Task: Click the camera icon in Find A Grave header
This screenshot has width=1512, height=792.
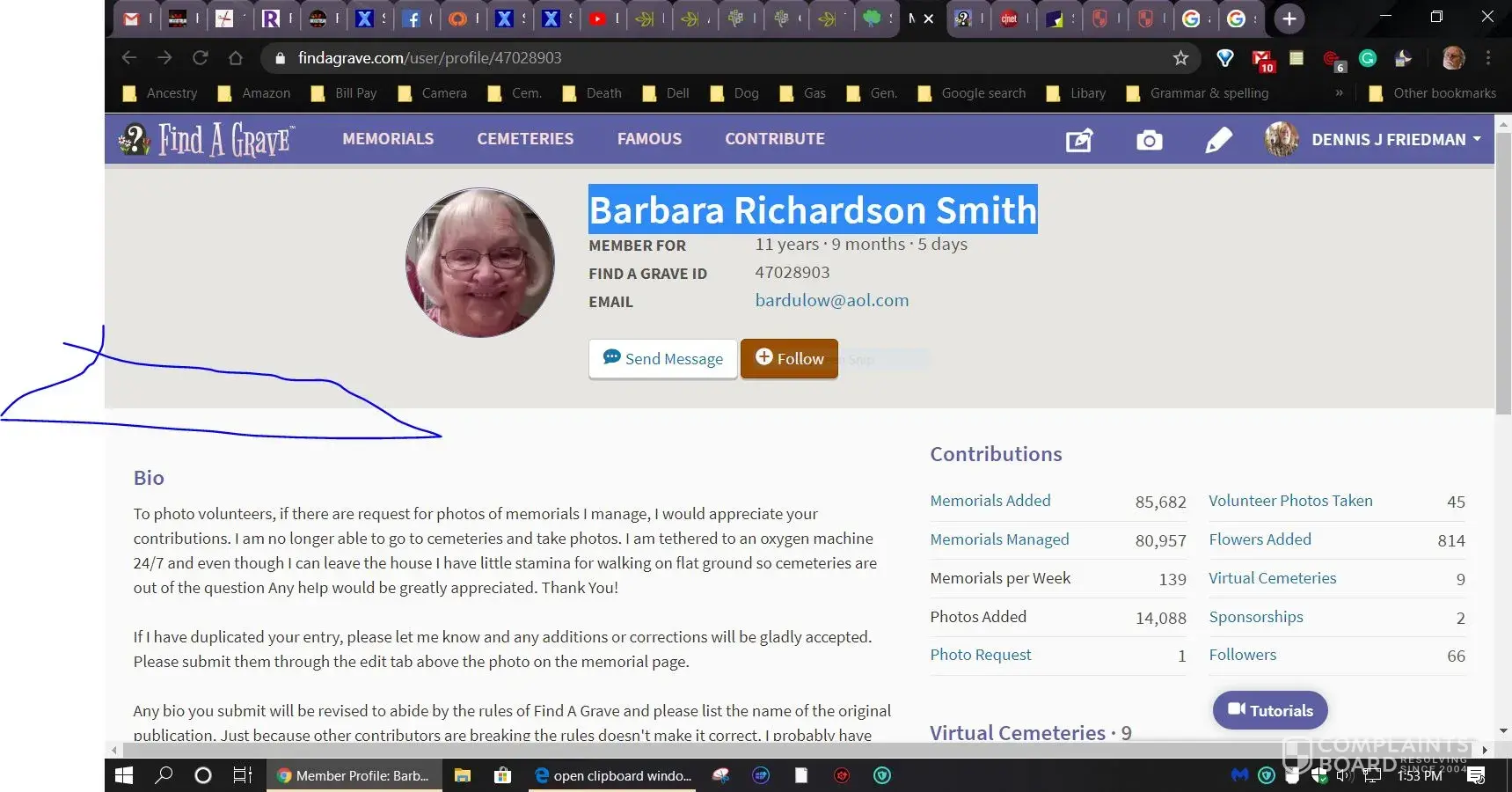Action: tap(1149, 140)
